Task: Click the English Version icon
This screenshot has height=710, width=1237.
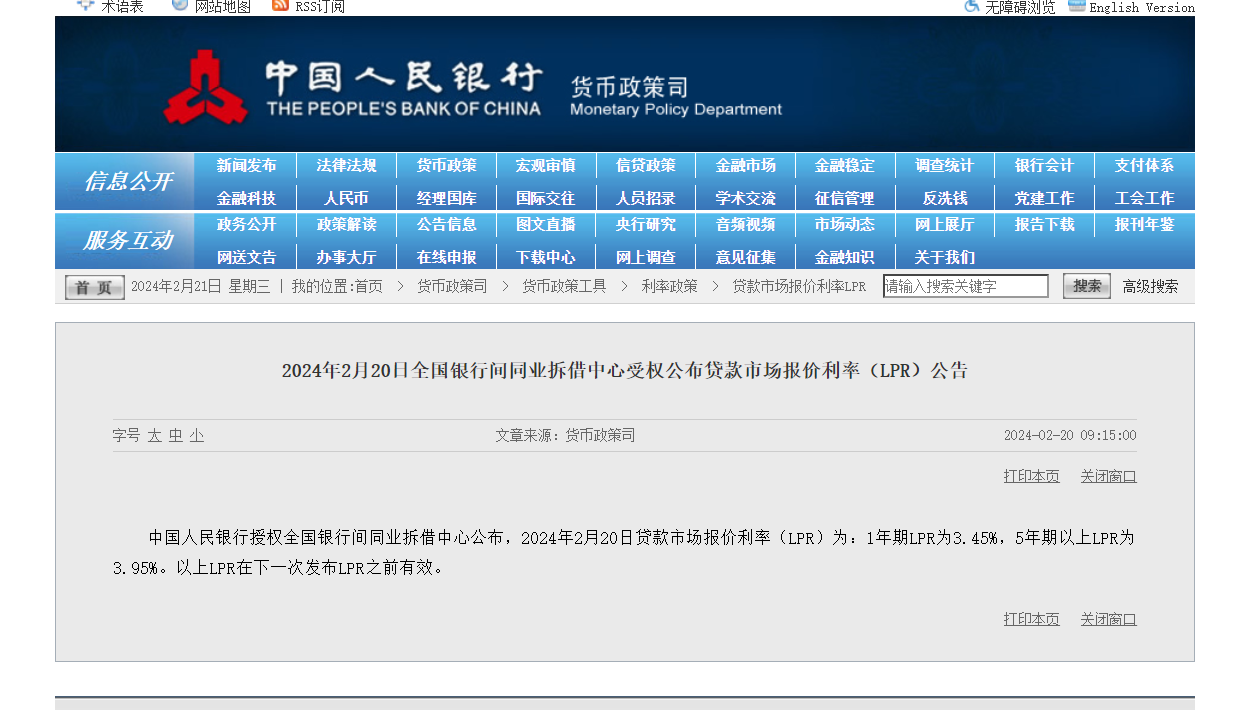Action: [x=1077, y=5]
